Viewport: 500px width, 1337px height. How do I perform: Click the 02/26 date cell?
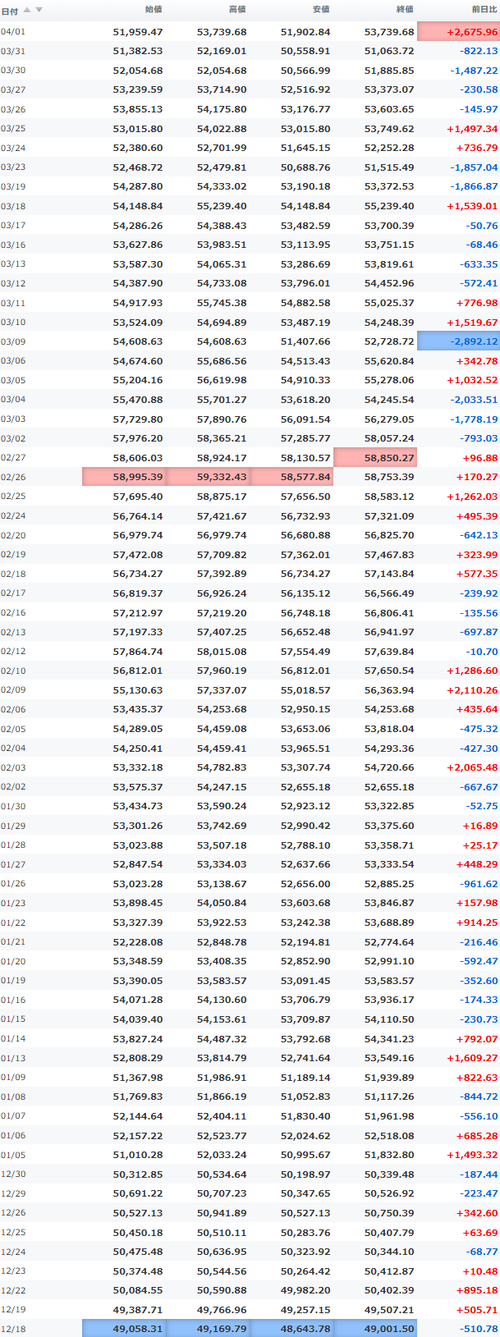tap(14, 478)
